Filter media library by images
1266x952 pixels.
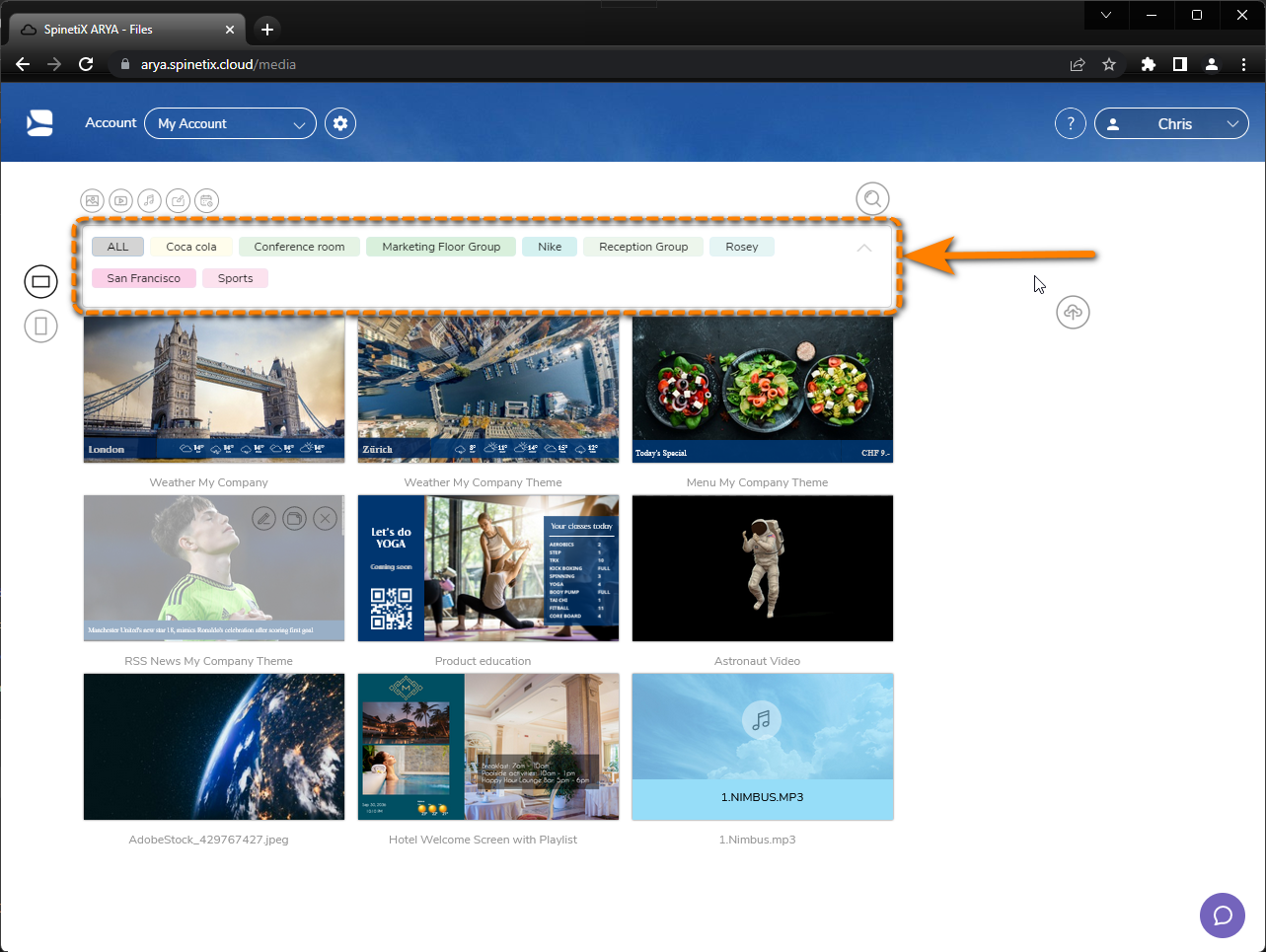tap(92, 200)
